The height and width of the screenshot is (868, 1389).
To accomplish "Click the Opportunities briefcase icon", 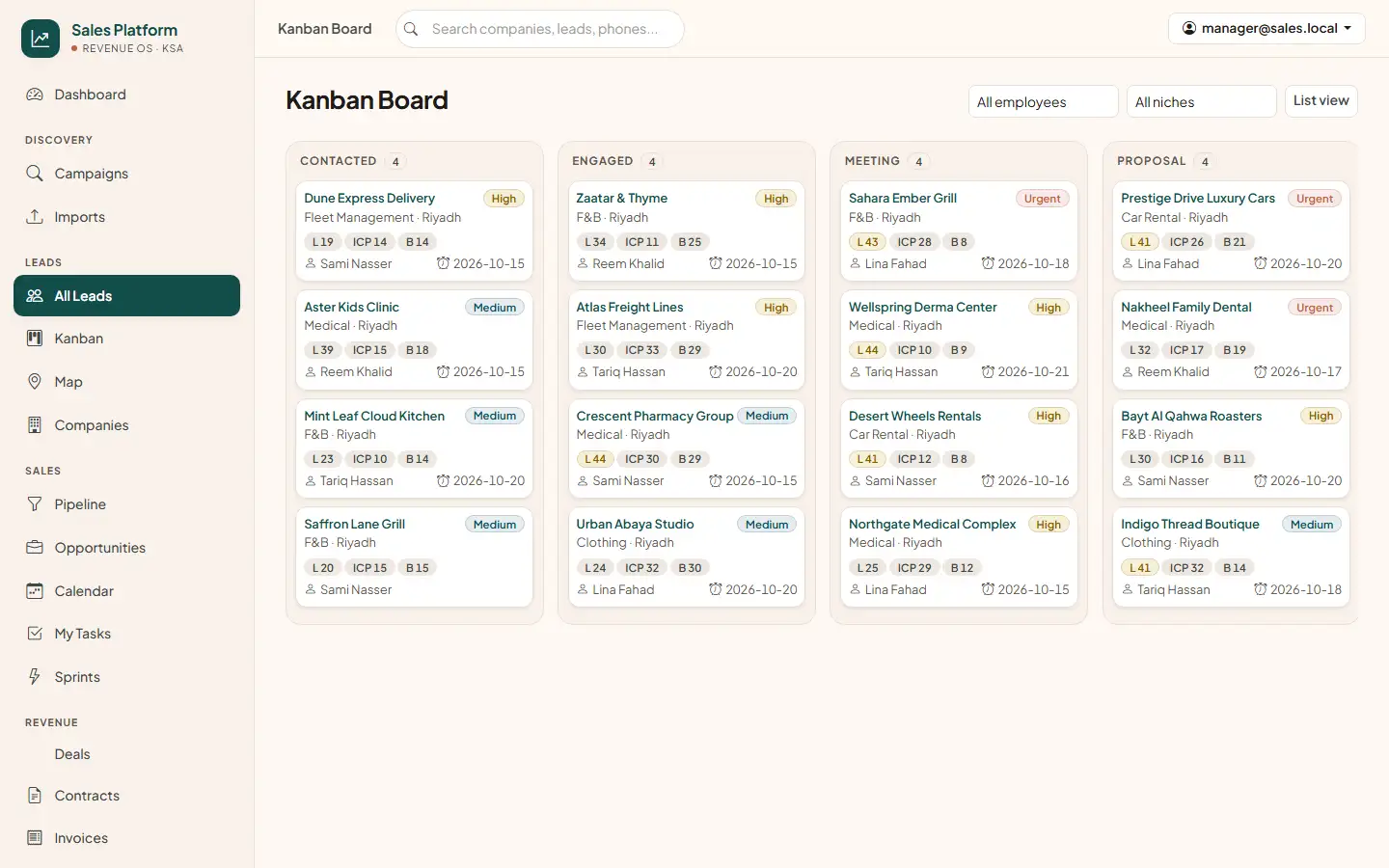I will point(35,548).
